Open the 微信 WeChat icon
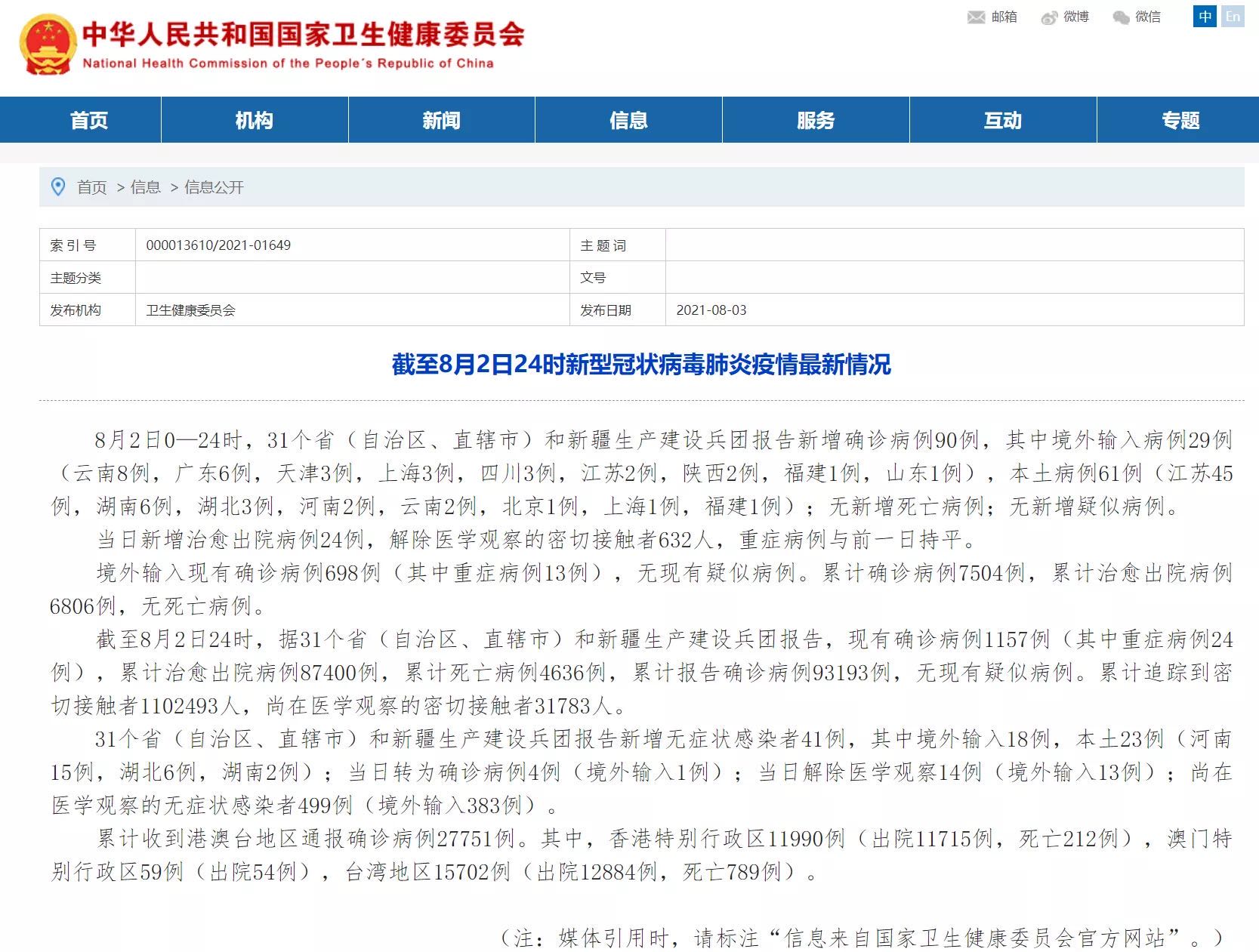1259x952 pixels. pos(1121,17)
